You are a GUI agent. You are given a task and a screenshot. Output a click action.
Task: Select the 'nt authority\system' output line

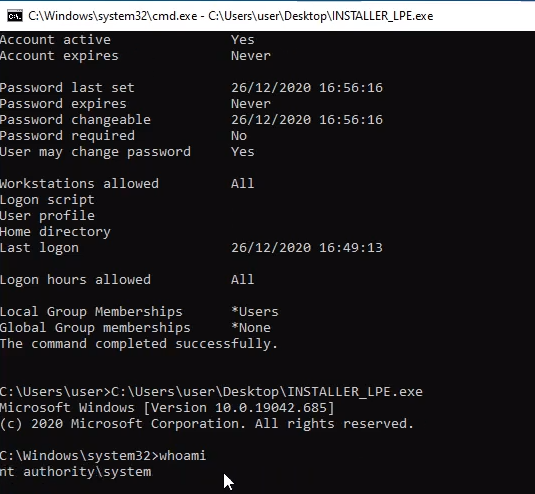pos(75,471)
